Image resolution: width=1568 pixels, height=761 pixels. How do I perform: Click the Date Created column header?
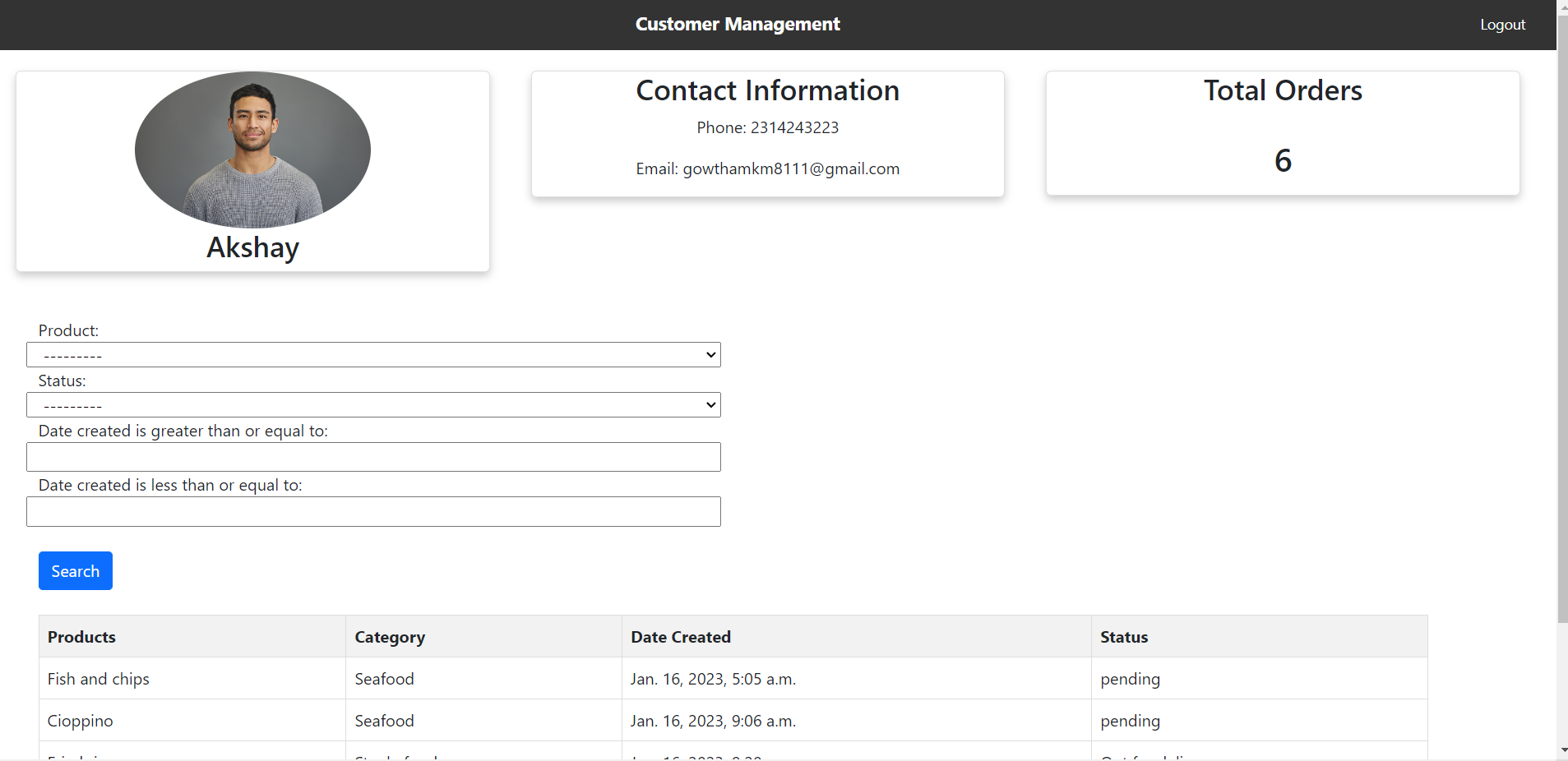681,636
